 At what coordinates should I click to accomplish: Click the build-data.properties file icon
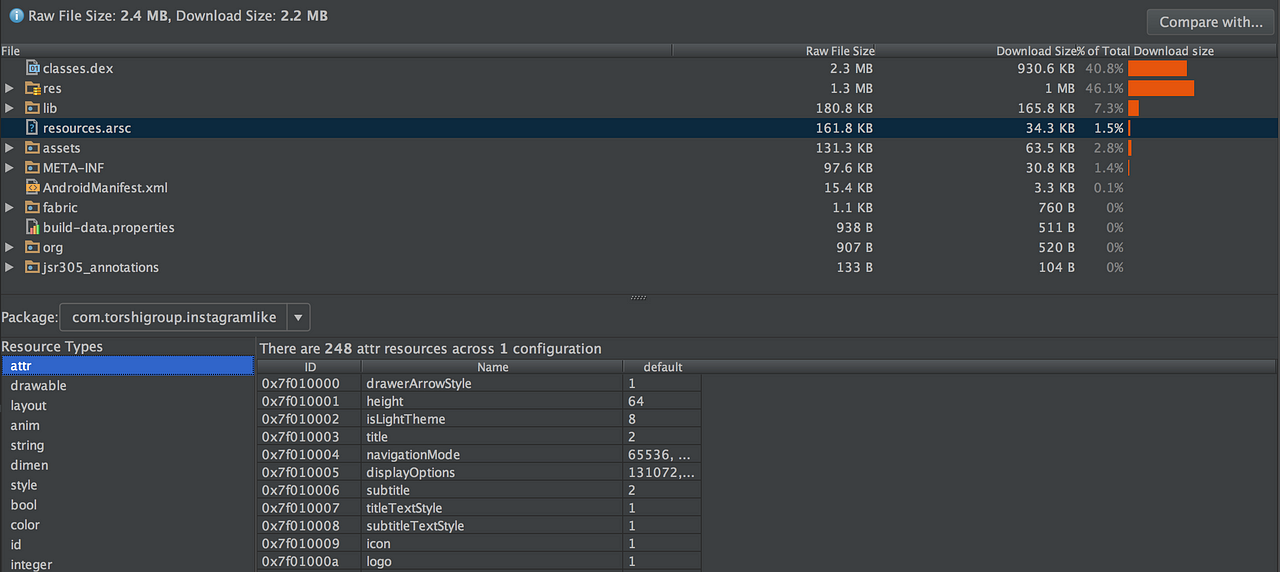tap(32, 228)
